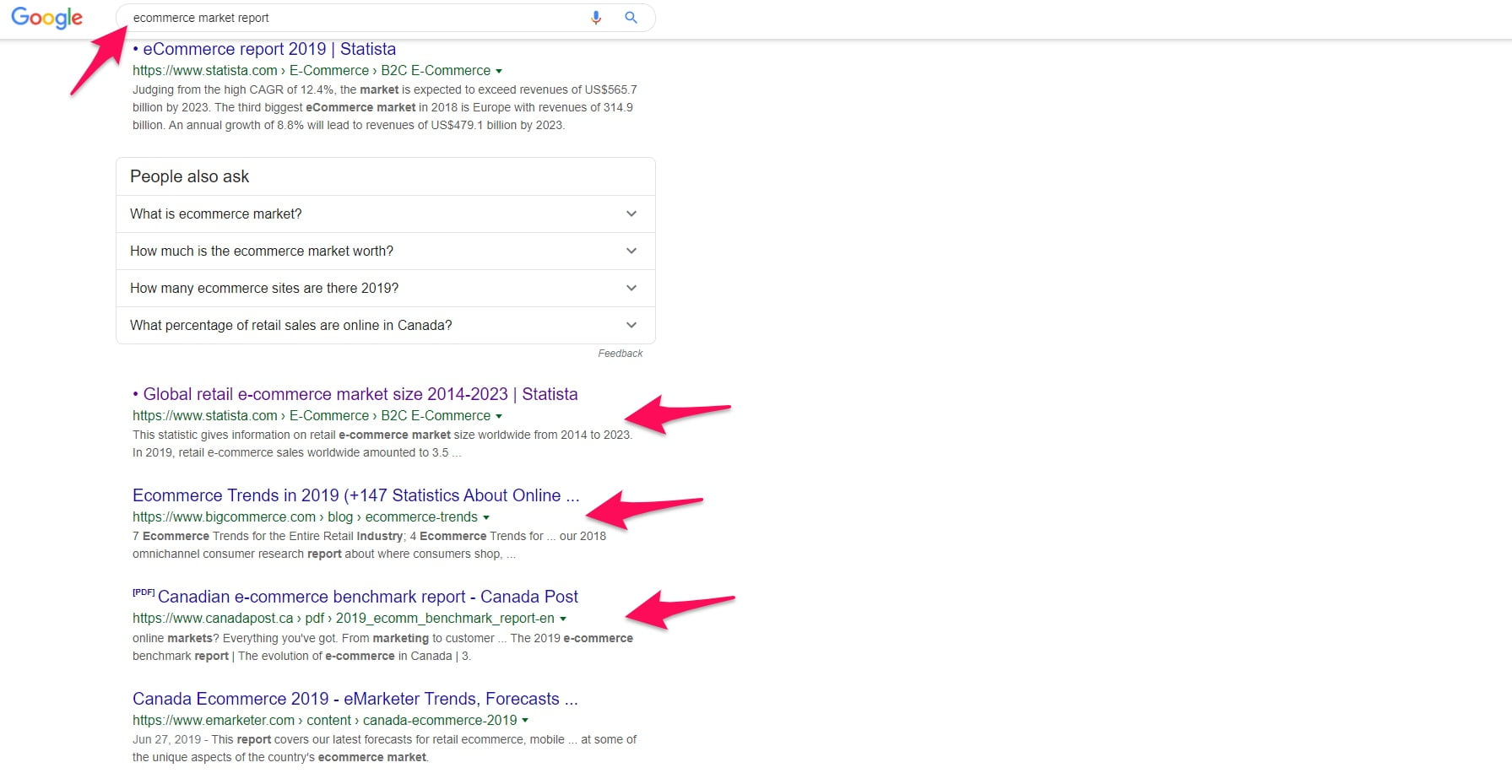Open 'Global retail e-commerce market size 2014-2023' result
The width and height of the screenshot is (1512, 784).
355,394
